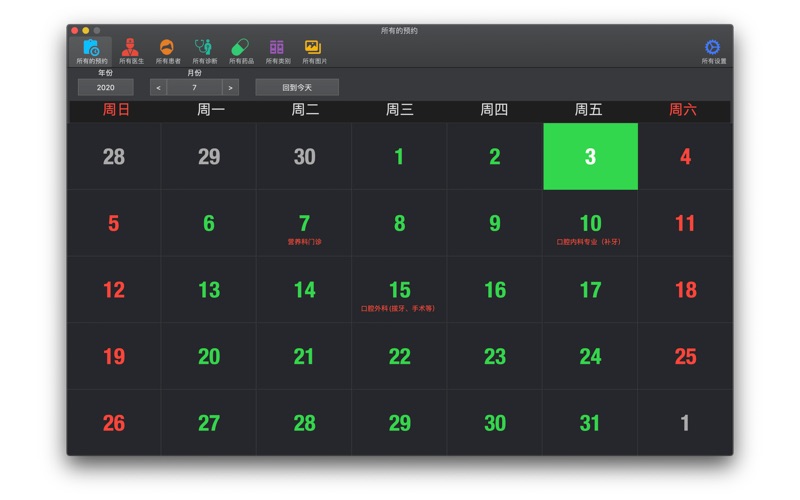This screenshot has width=800, height=500.
Task: Open the 所有患者 patients list
Action: click(x=167, y=51)
